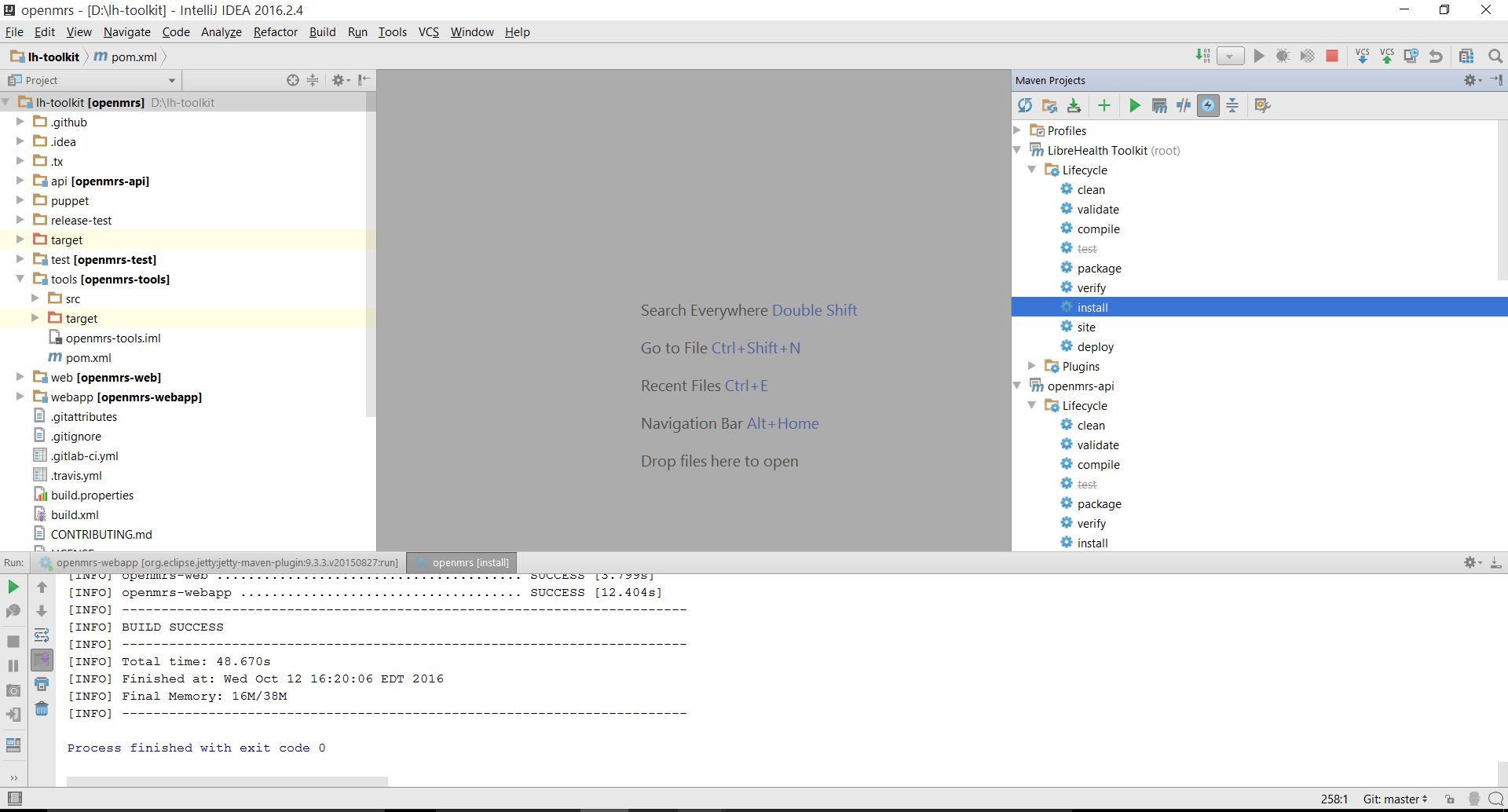Open Project panel gear options
Screen dimensions: 1508x812
coord(341,80)
